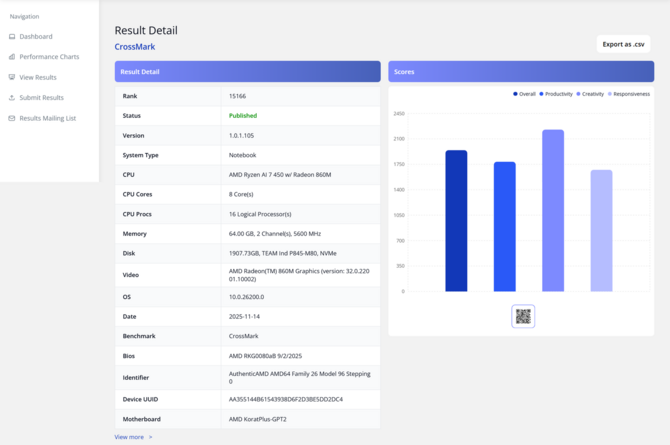Click the View more link text

tap(128, 437)
